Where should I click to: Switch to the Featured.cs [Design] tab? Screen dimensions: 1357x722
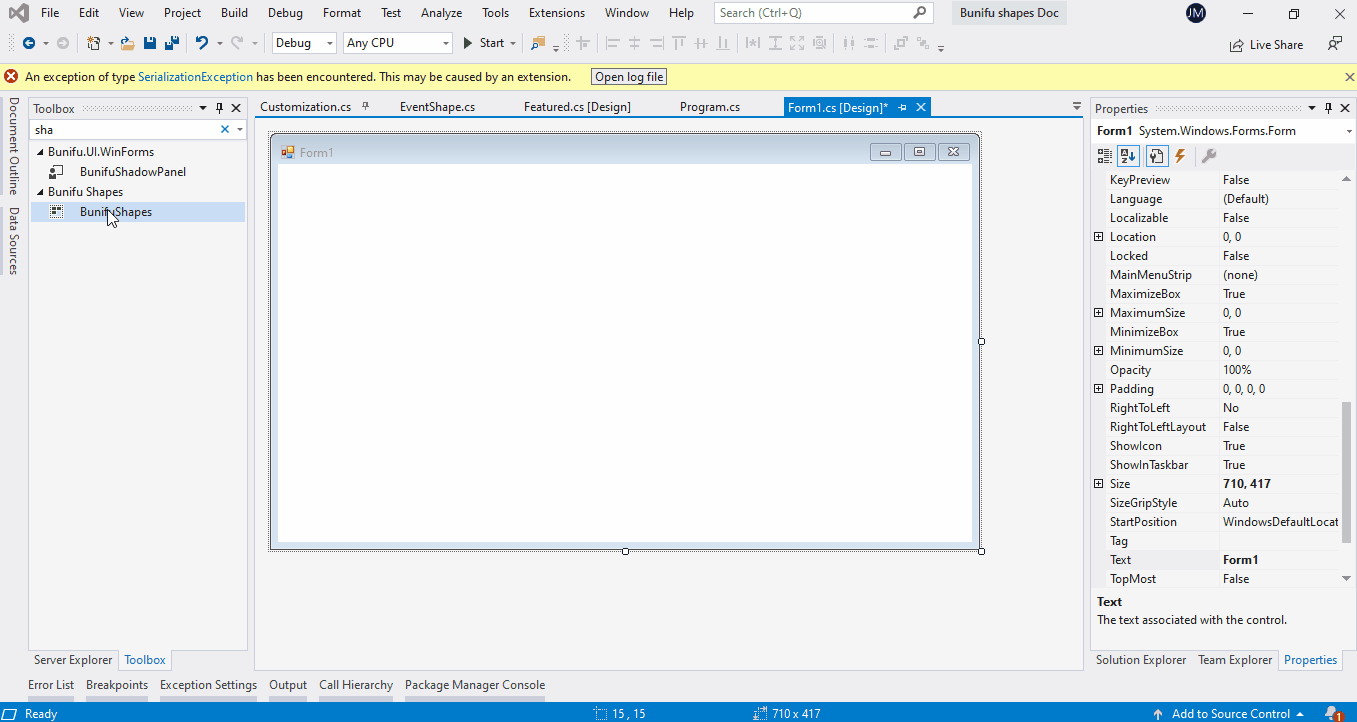577,107
